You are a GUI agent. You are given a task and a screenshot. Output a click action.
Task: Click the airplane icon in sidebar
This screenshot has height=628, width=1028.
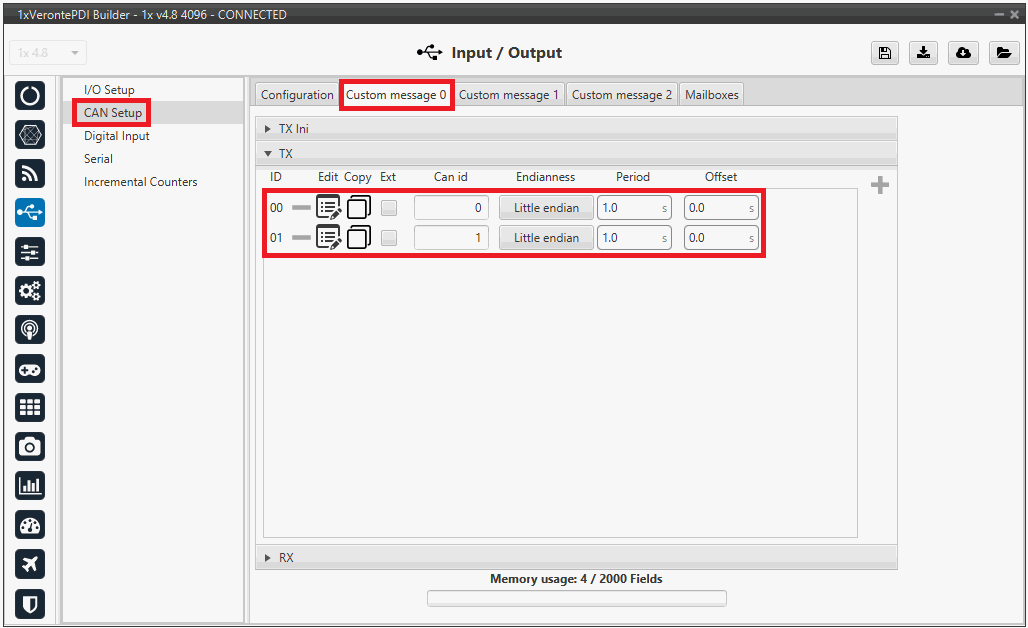coord(30,564)
